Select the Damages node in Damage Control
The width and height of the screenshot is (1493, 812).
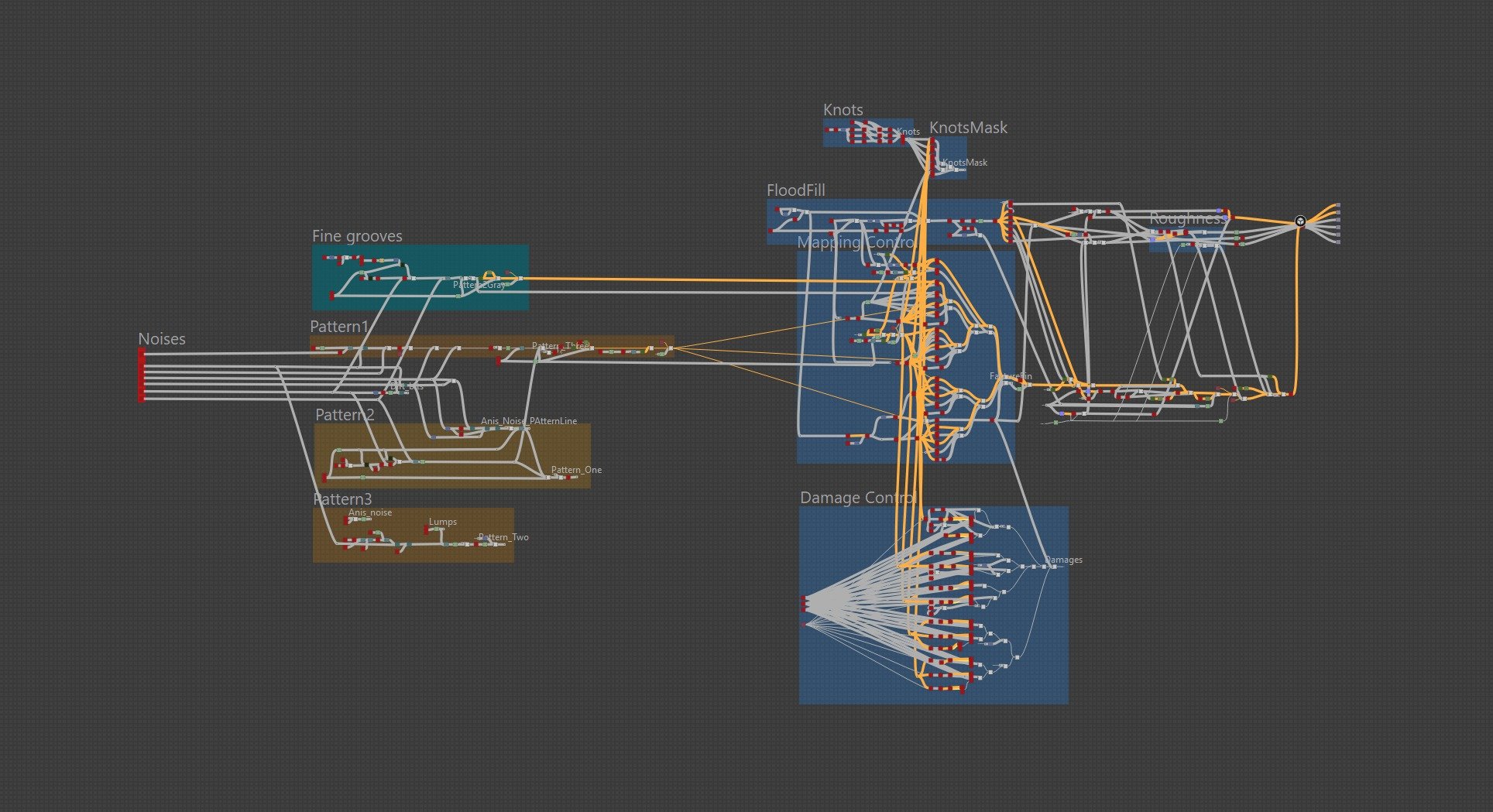[1054, 567]
